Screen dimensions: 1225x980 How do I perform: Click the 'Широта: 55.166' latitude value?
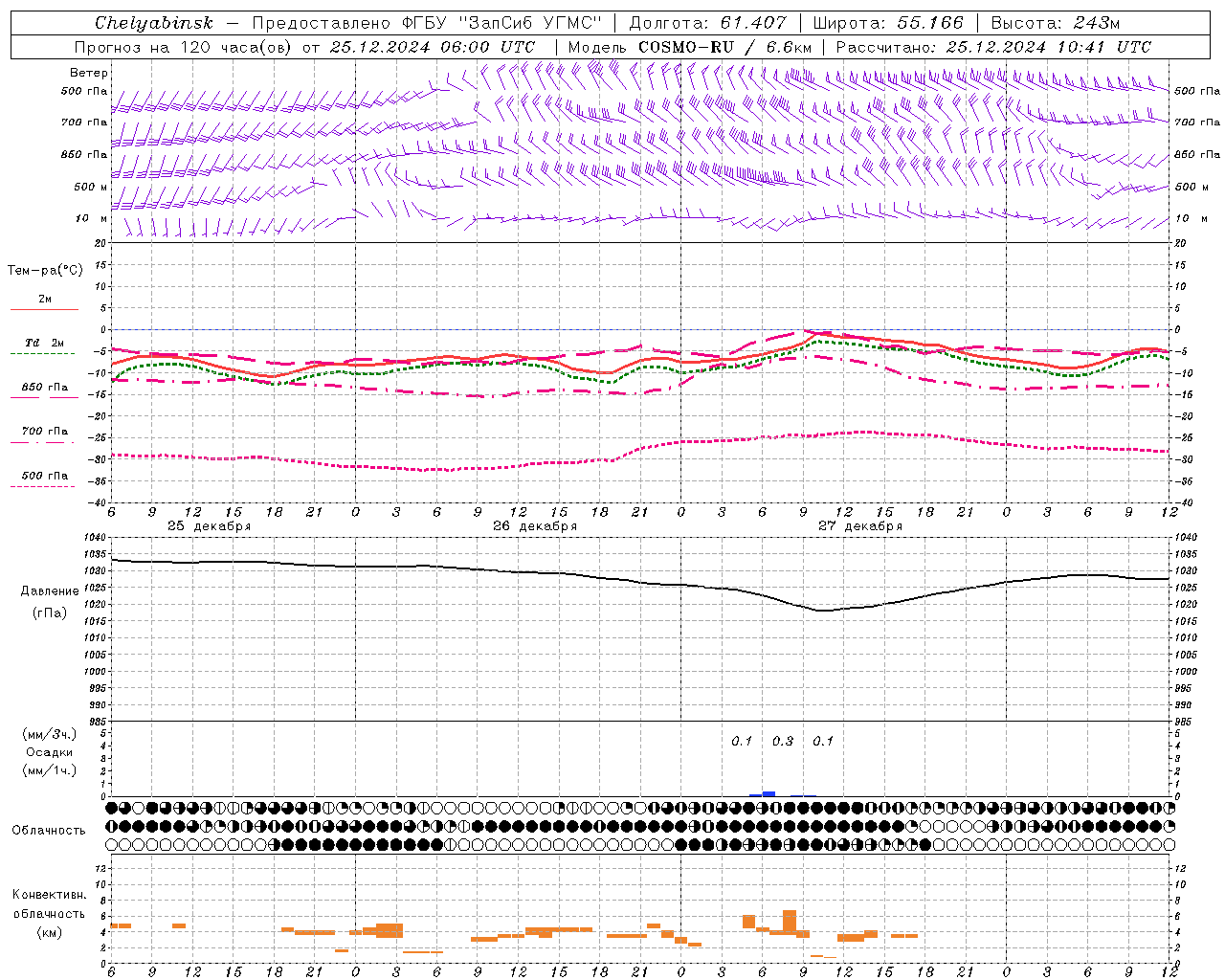[x=887, y=23]
